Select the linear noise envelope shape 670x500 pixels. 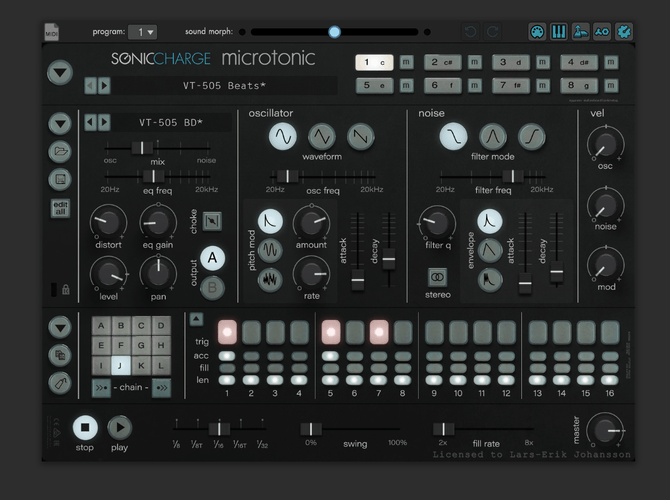pyautogui.click(x=490, y=250)
